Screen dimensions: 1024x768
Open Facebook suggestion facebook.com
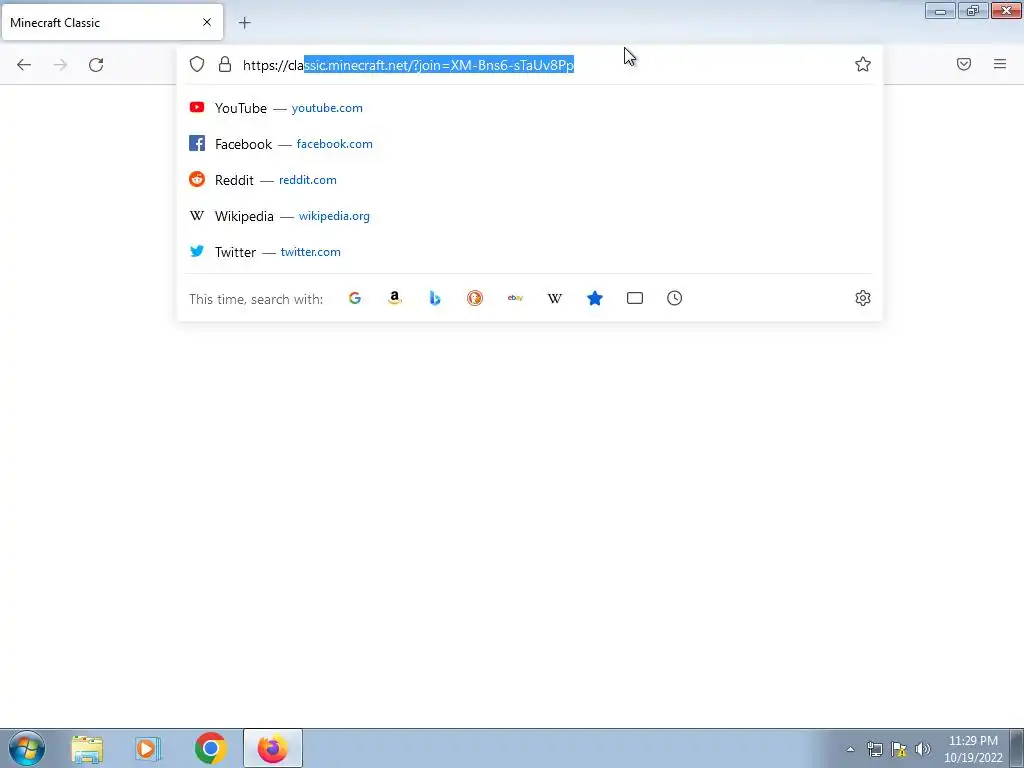pyautogui.click(x=530, y=144)
